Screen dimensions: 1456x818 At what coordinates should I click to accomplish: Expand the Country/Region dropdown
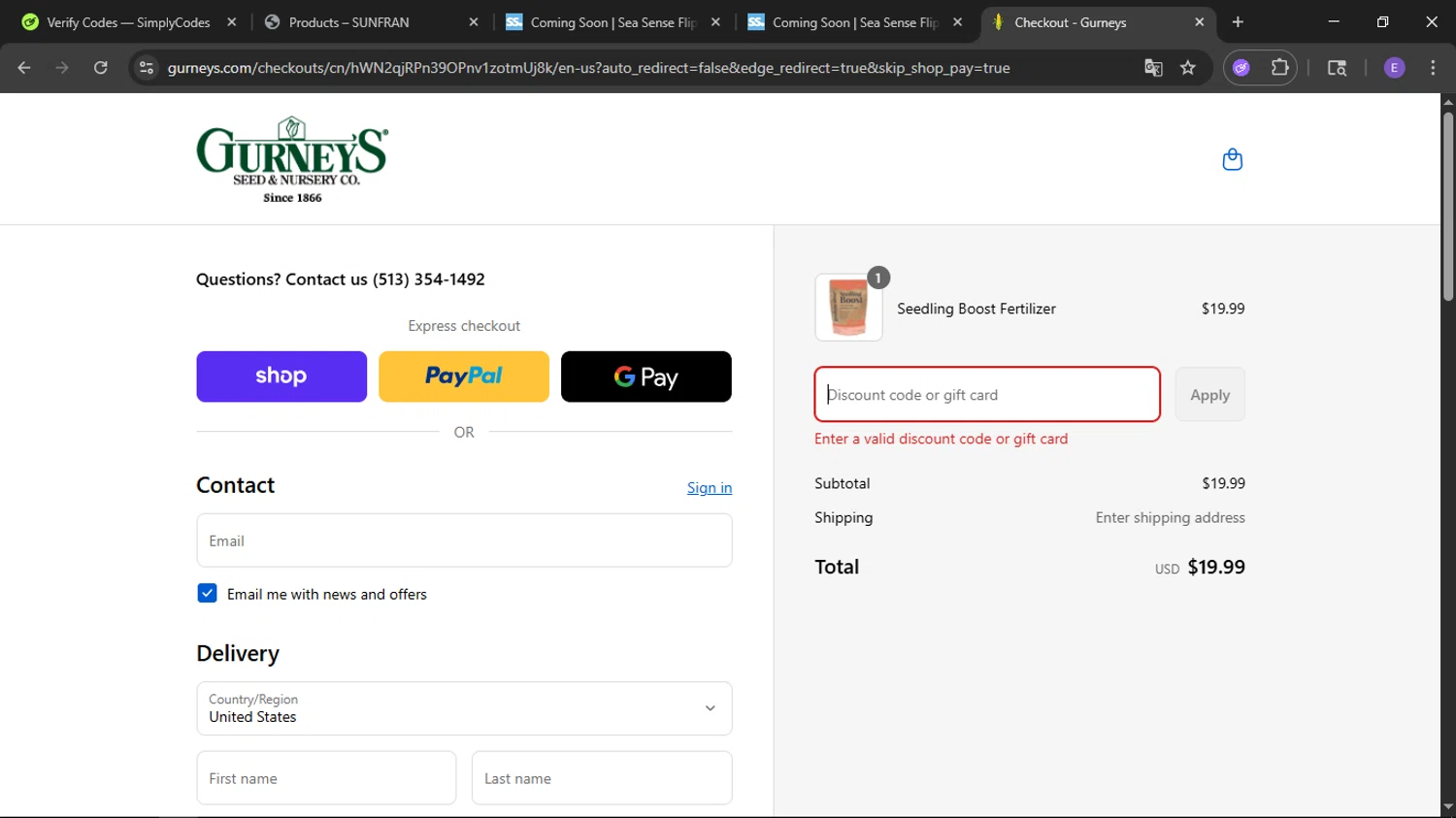coord(464,708)
